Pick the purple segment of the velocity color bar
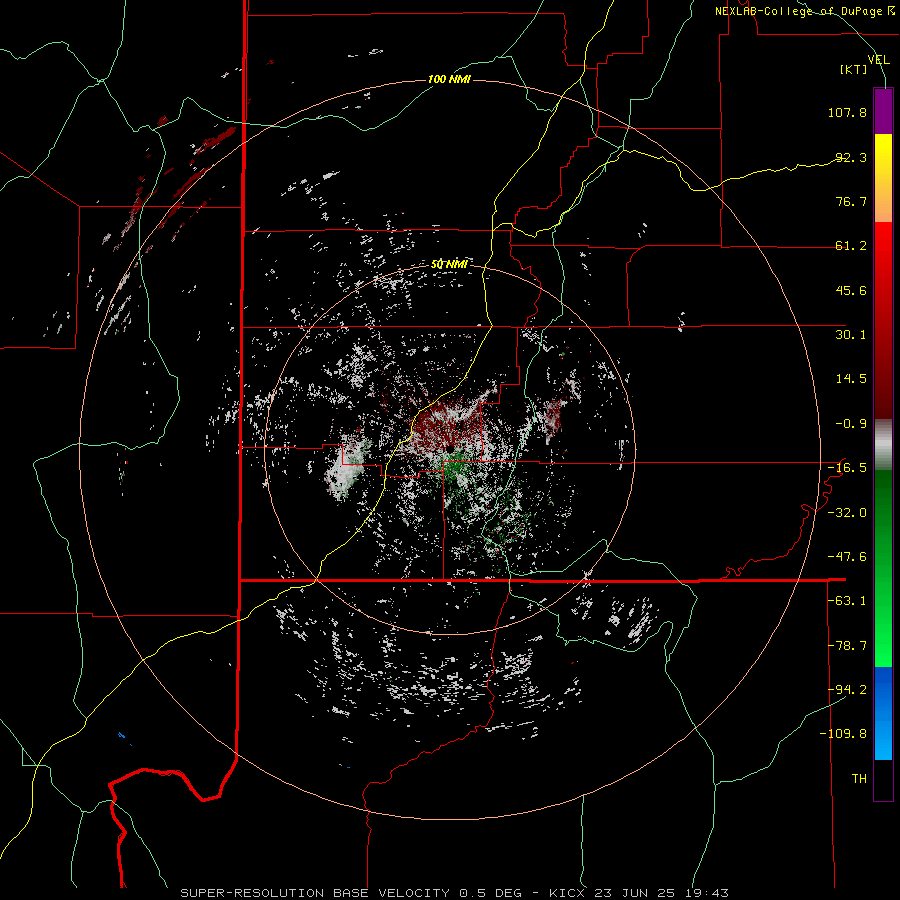Image resolution: width=900 pixels, height=900 pixels. click(x=883, y=111)
